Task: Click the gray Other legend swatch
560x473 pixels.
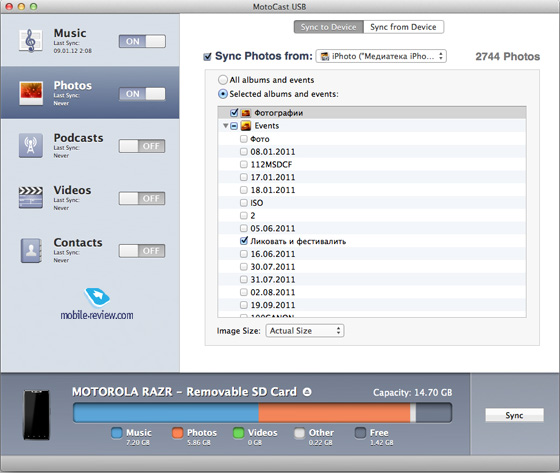Action: [x=299, y=433]
